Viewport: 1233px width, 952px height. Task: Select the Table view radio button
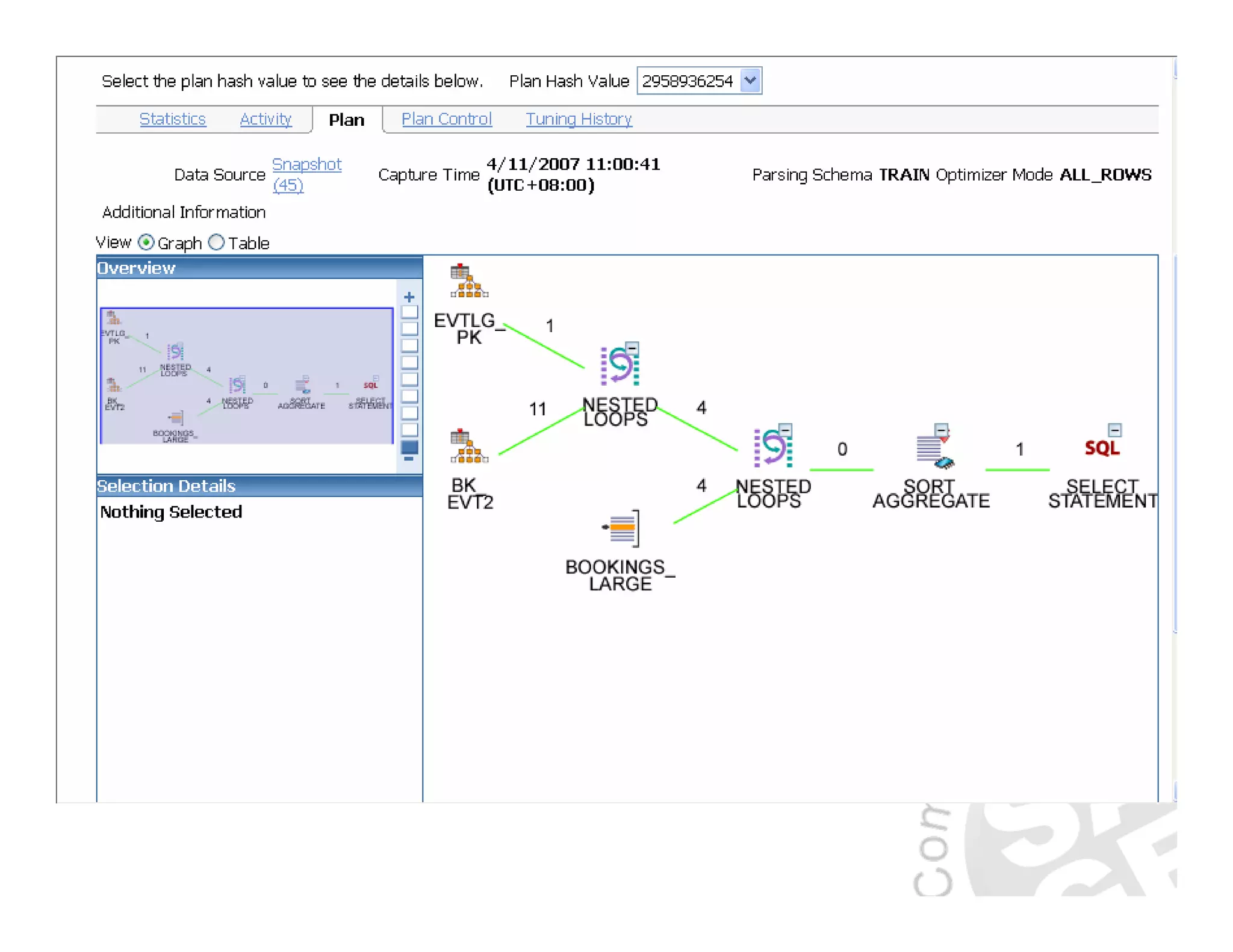[x=216, y=243]
